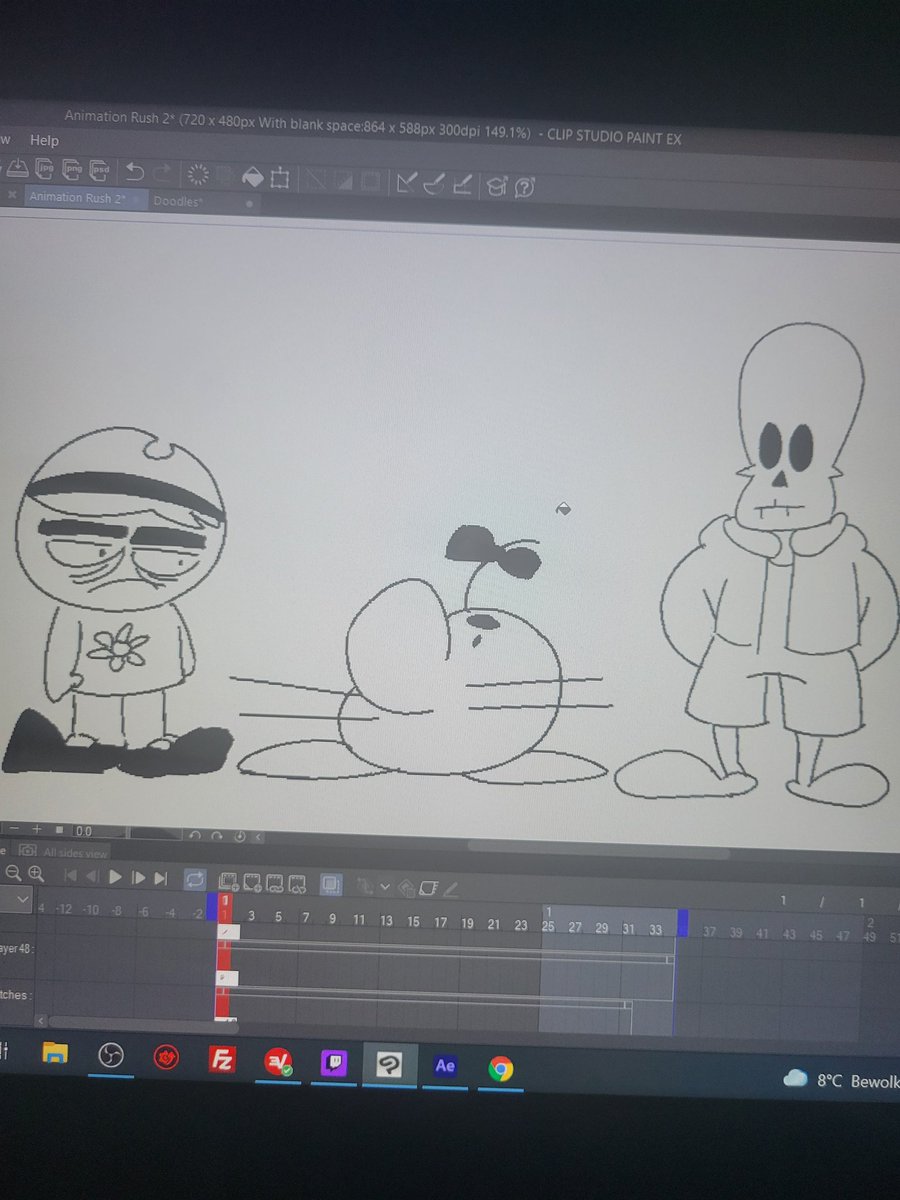Toggle Snap to Special Ruler icon

[x=434, y=182]
